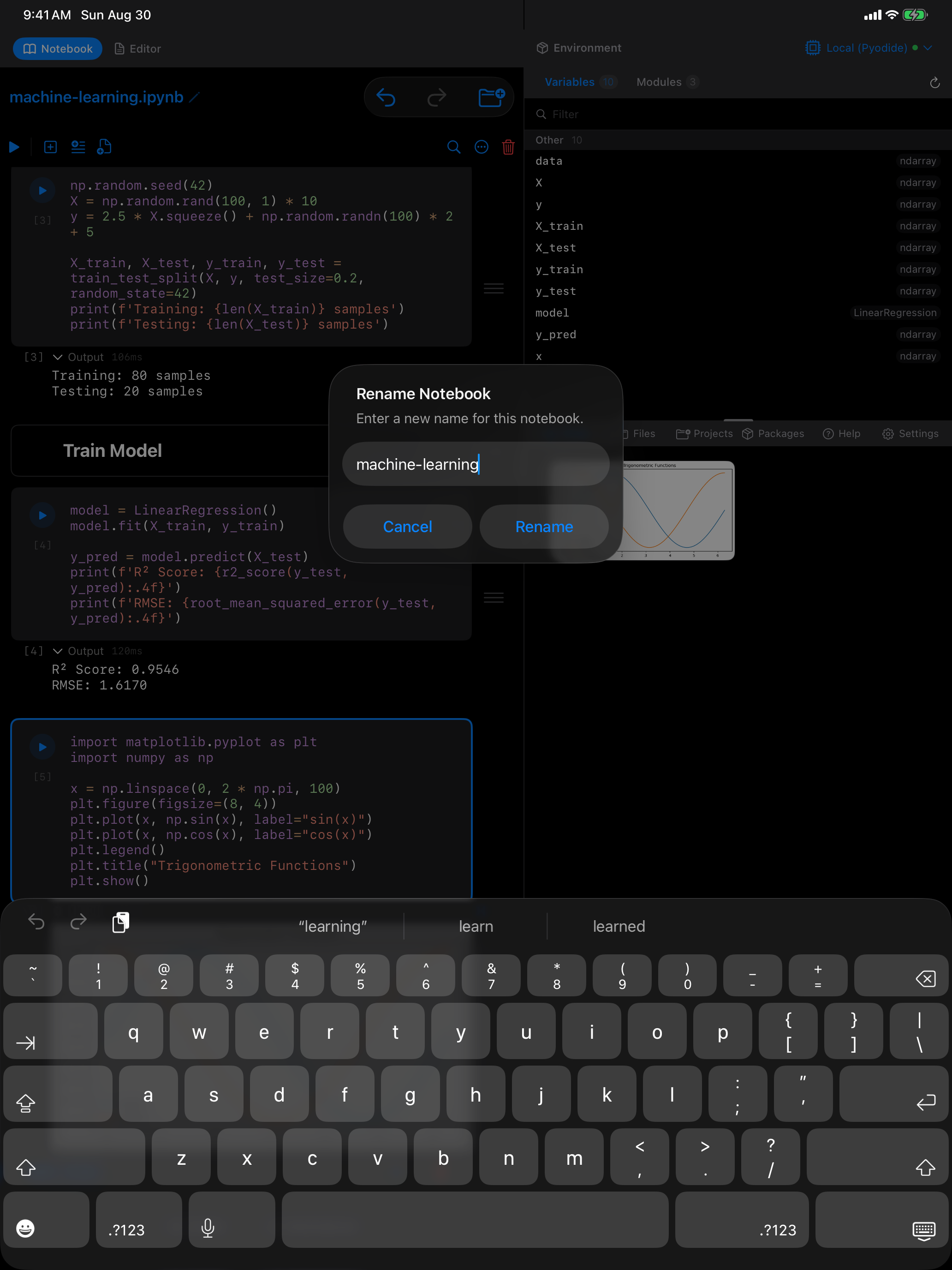Tap the keyboard redo icon
952x1270 pixels.
(x=78, y=922)
